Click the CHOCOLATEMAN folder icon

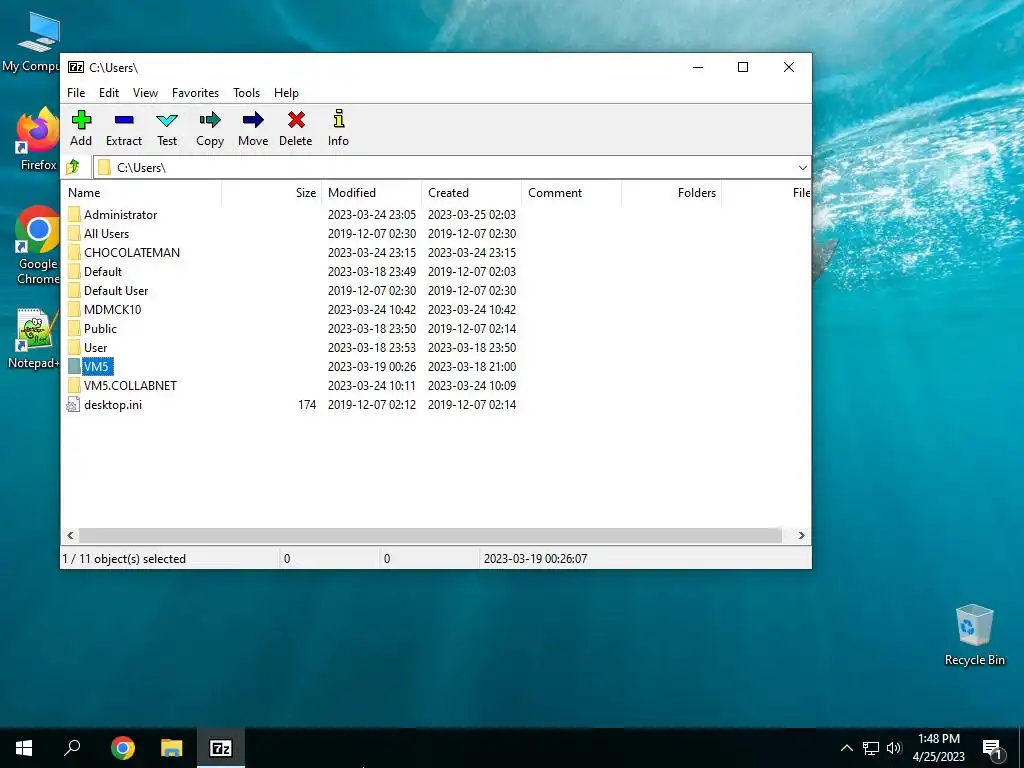point(74,252)
